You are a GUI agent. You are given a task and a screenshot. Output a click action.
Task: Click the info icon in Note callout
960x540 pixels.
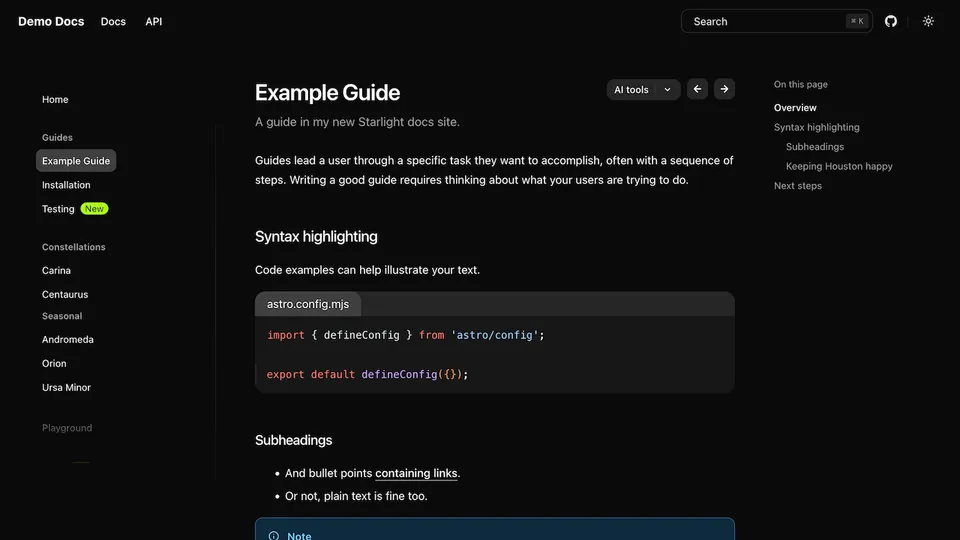pos(274,536)
